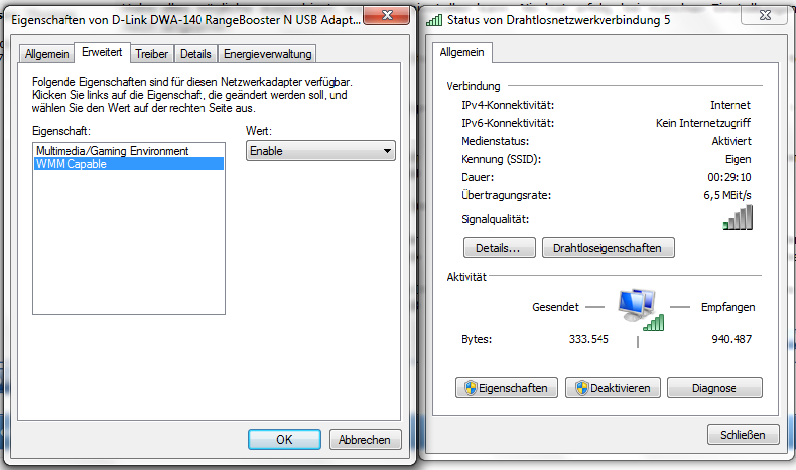Click the Medienstatus value Aktiviert
The image size is (796, 470).
tap(731, 141)
